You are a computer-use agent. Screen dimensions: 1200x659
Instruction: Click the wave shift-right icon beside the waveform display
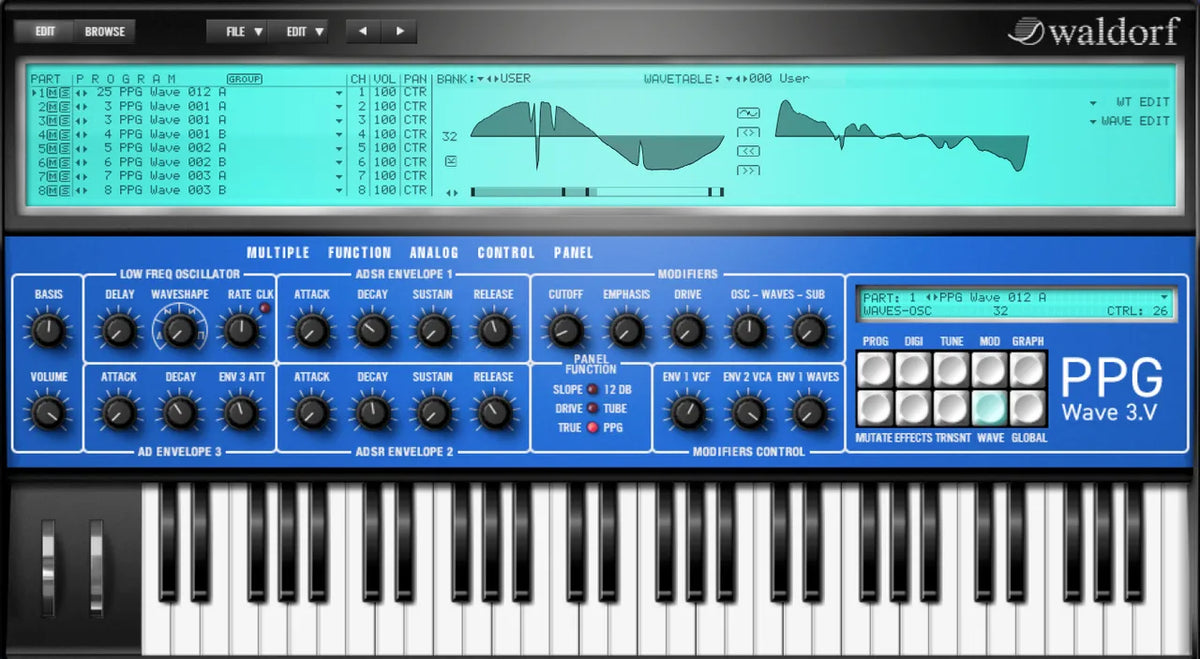747,170
